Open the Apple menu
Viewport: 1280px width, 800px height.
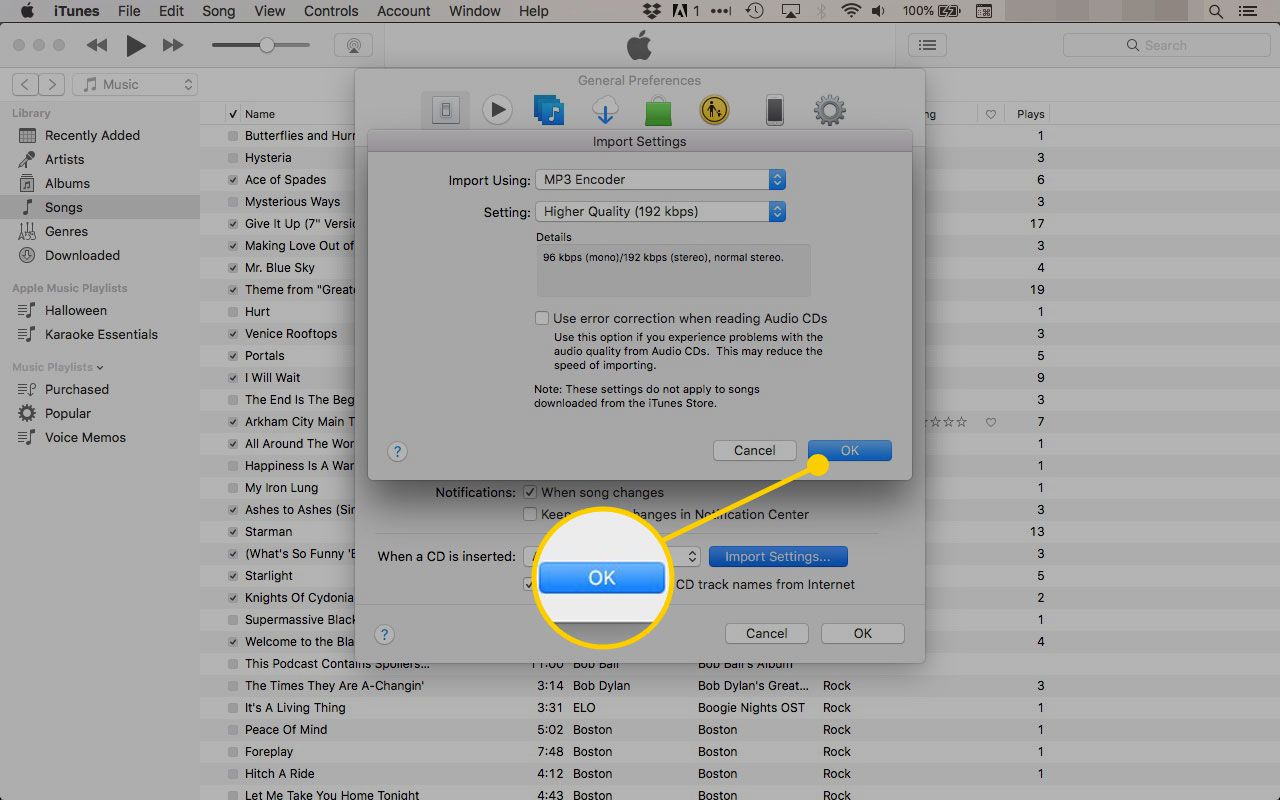(27, 11)
